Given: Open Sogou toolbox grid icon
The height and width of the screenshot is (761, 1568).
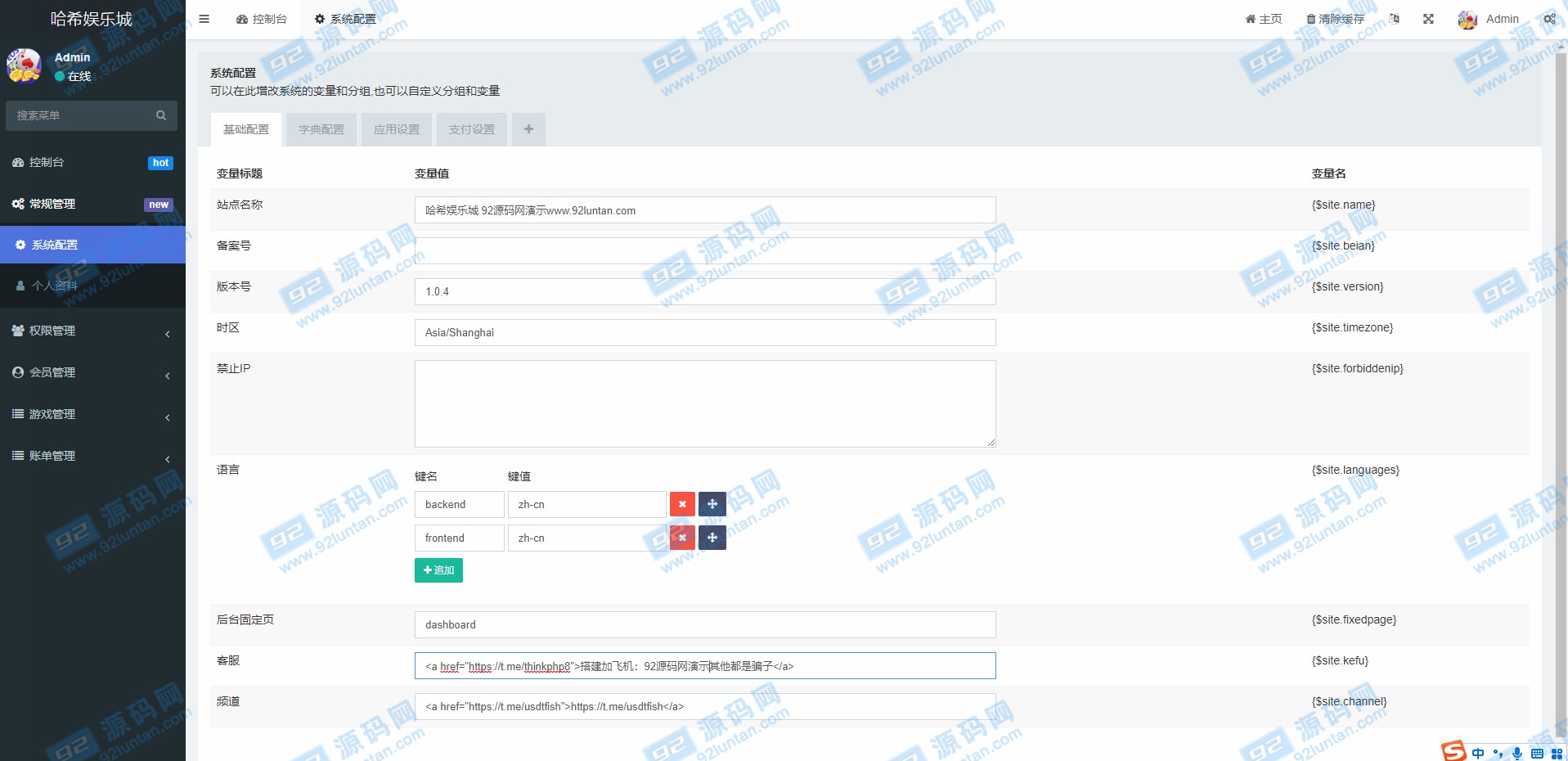Looking at the screenshot, I should point(1557,754).
